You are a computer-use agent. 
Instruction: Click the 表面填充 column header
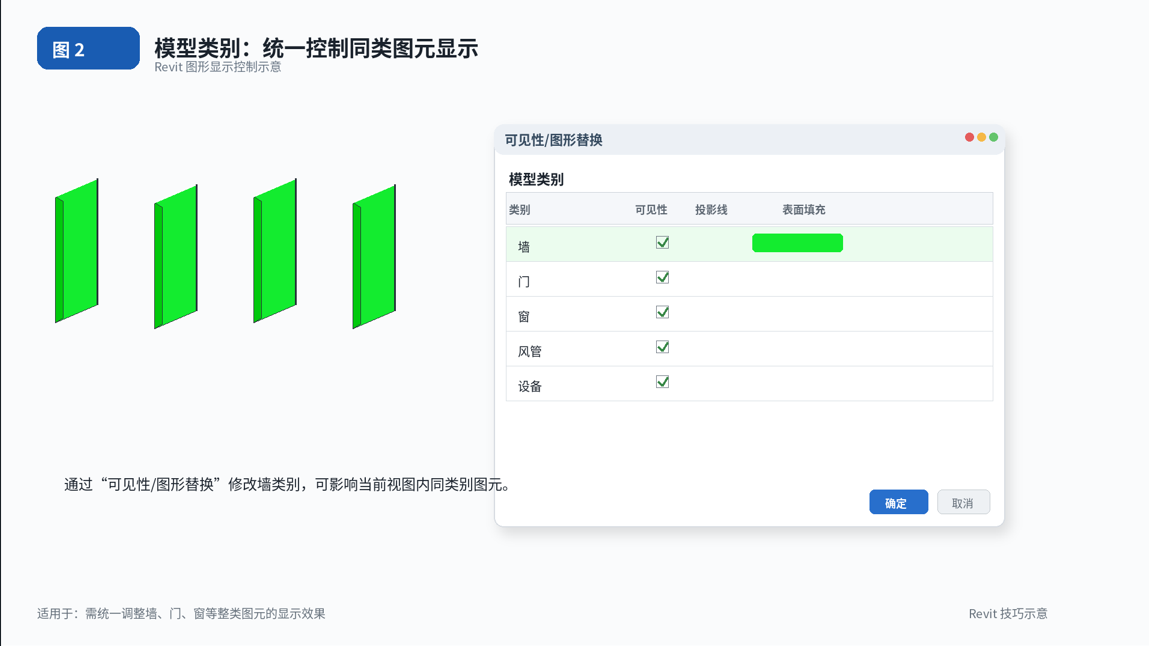click(803, 209)
